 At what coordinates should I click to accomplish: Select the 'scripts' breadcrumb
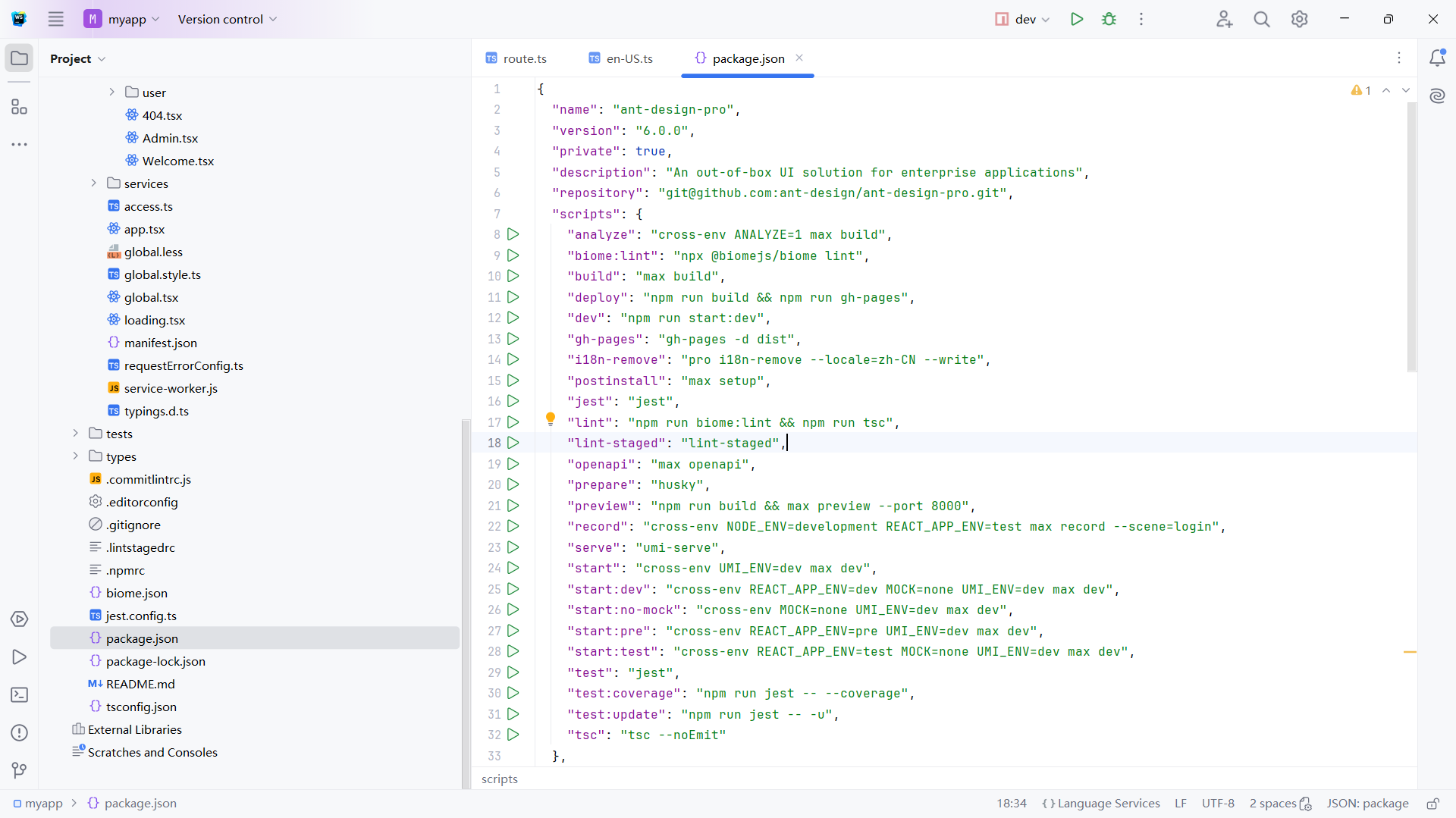pos(500,779)
